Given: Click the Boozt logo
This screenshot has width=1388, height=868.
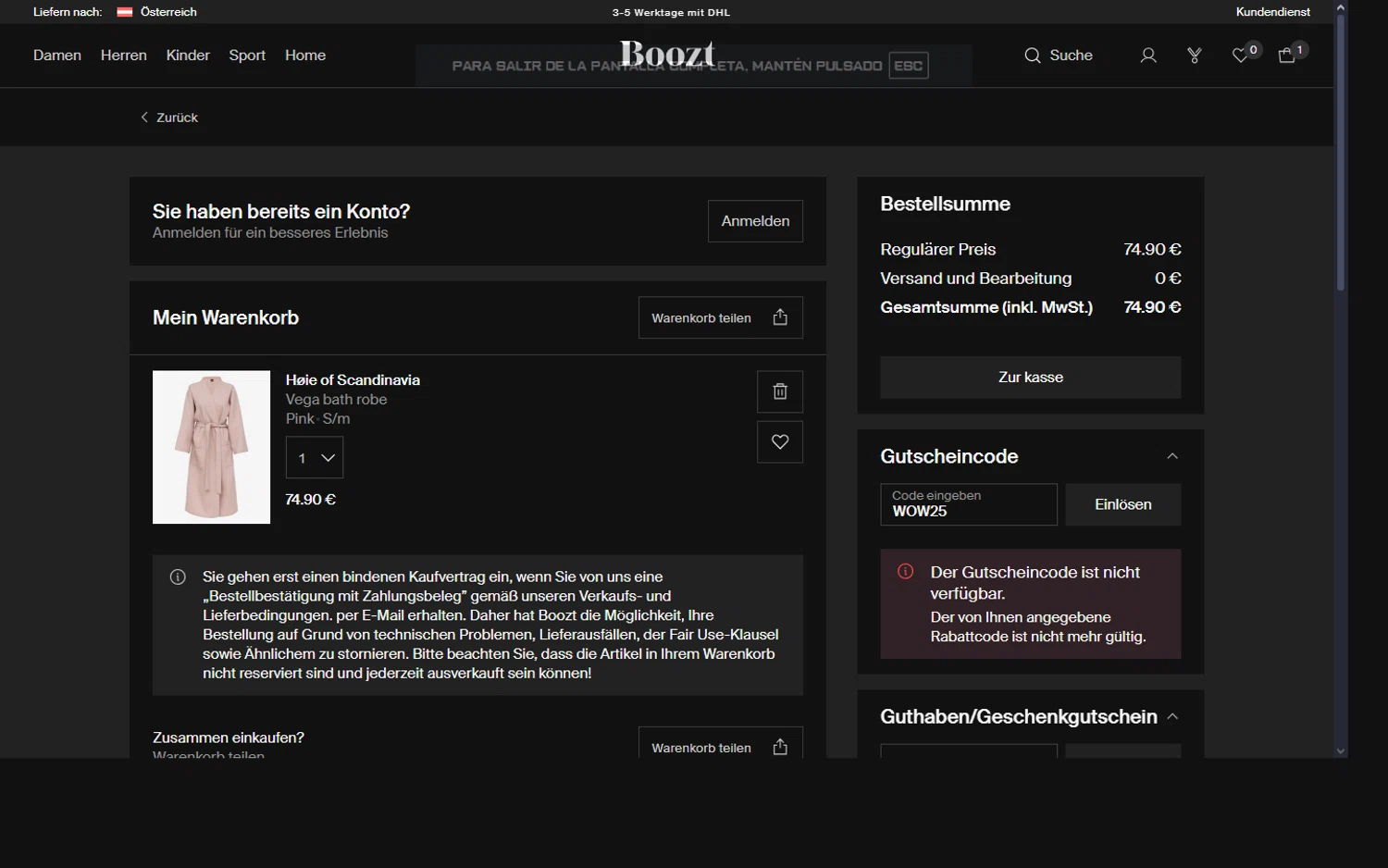Looking at the screenshot, I should [667, 54].
